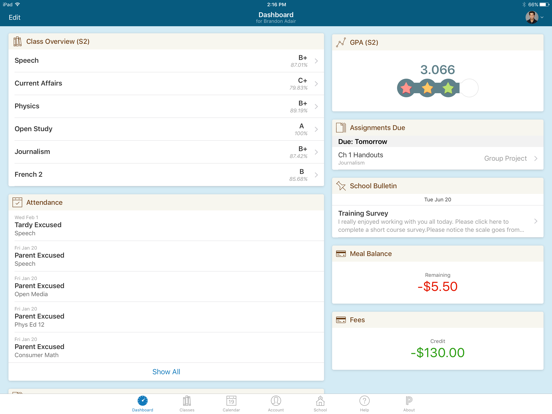This screenshot has width=552, height=414.
Task: Open Training Survey bulletin chevron
Action: coord(535,221)
